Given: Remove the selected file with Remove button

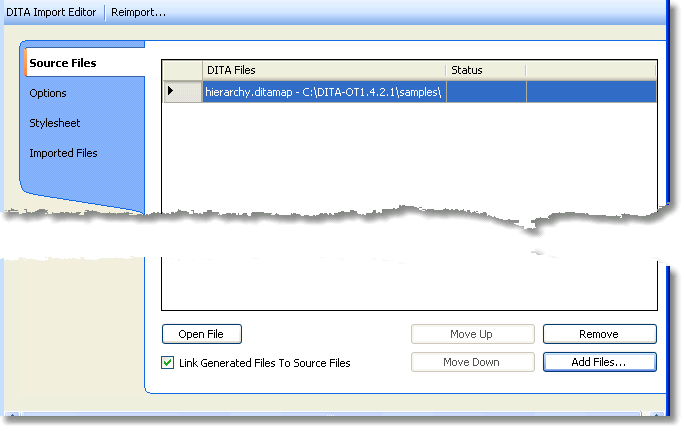Looking at the screenshot, I should [599, 334].
